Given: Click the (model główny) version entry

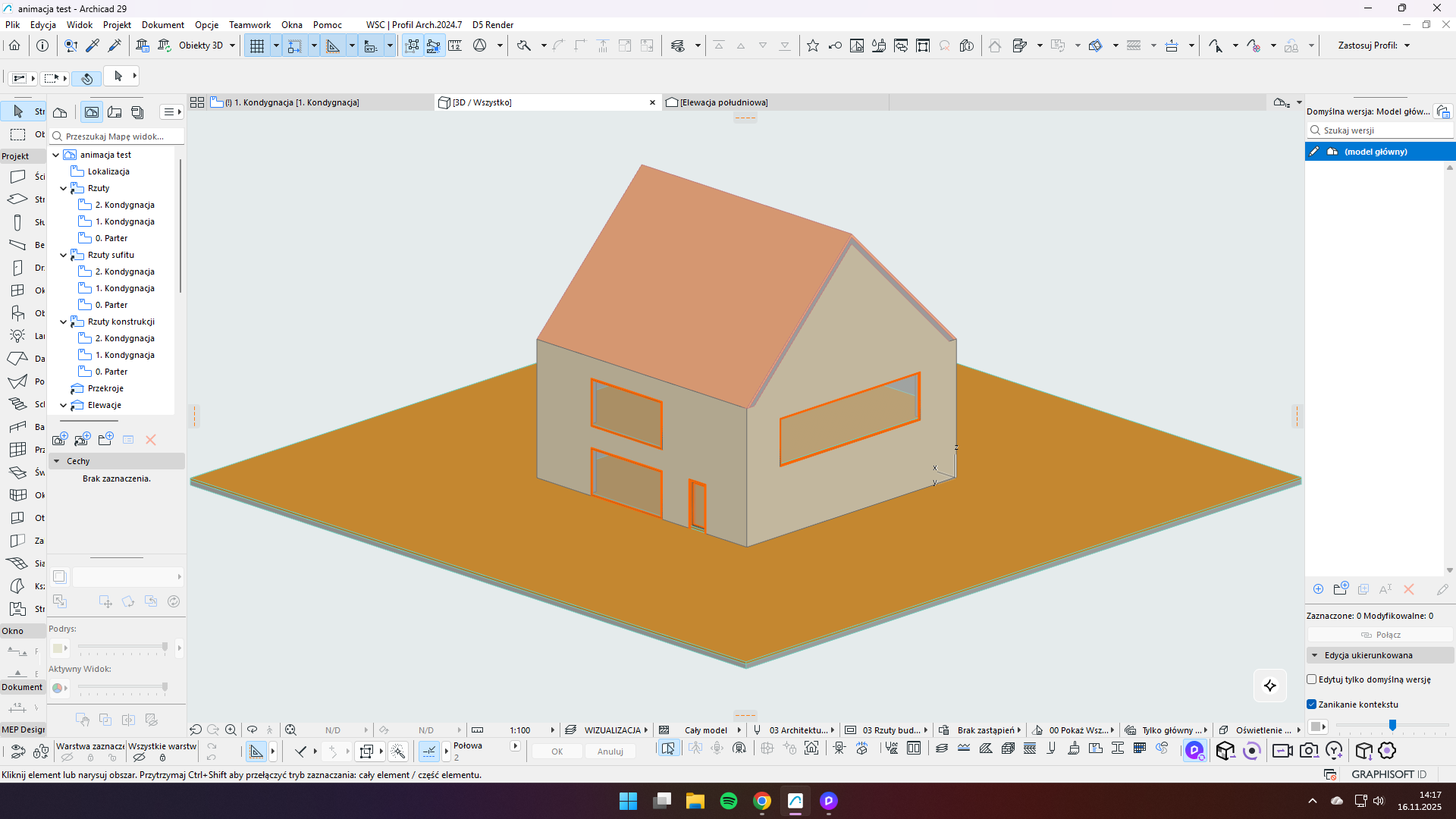Looking at the screenshot, I should 1376,152.
